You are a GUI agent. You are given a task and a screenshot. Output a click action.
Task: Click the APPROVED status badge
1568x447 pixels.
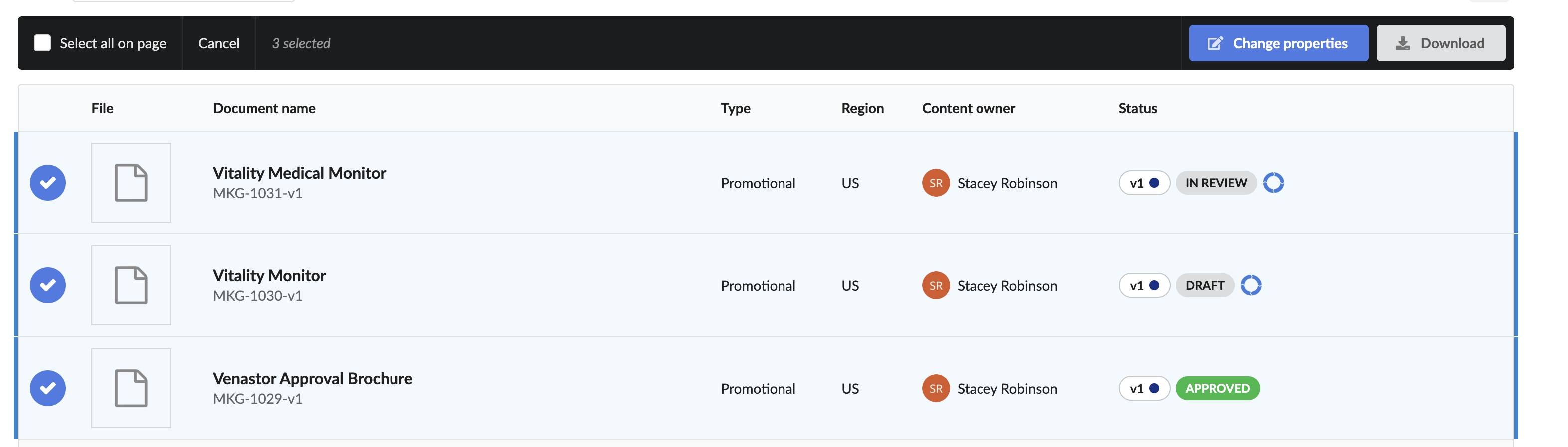1217,389
